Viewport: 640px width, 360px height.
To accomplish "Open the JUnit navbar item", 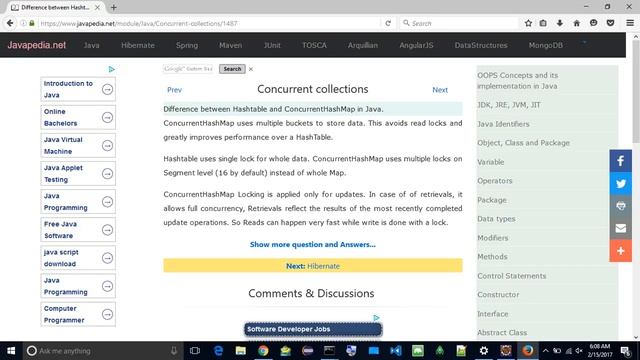I will coord(272,45).
